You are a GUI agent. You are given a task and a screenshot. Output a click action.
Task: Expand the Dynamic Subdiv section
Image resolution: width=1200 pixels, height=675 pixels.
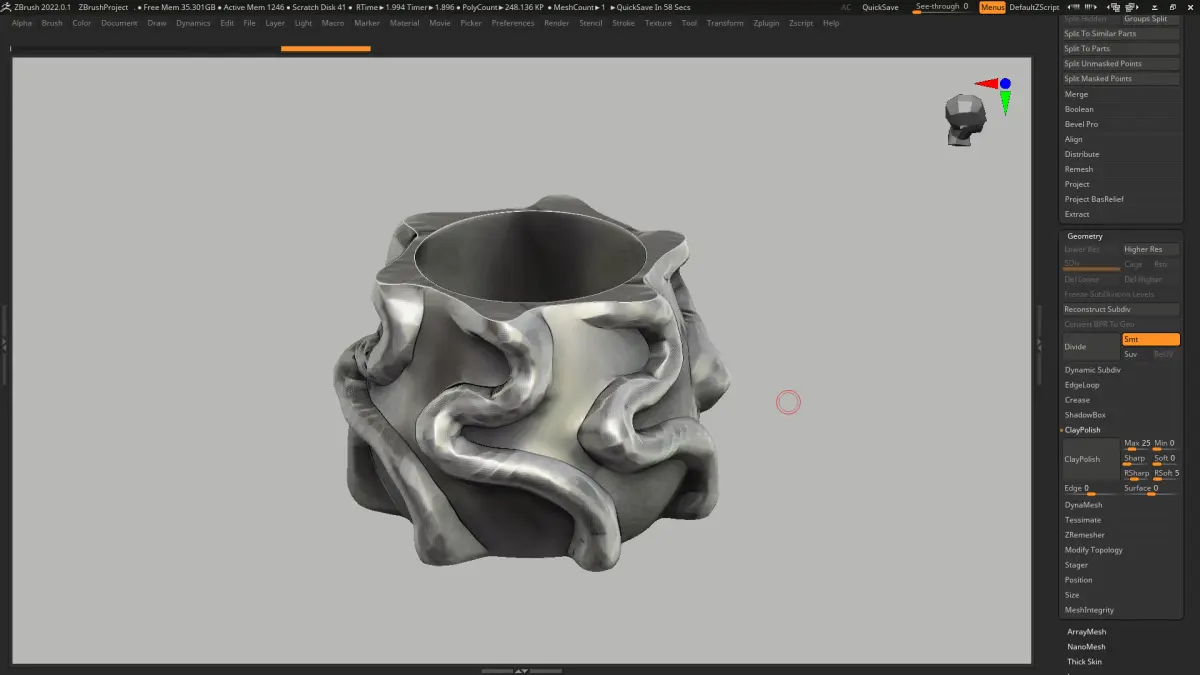(1092, 370)
